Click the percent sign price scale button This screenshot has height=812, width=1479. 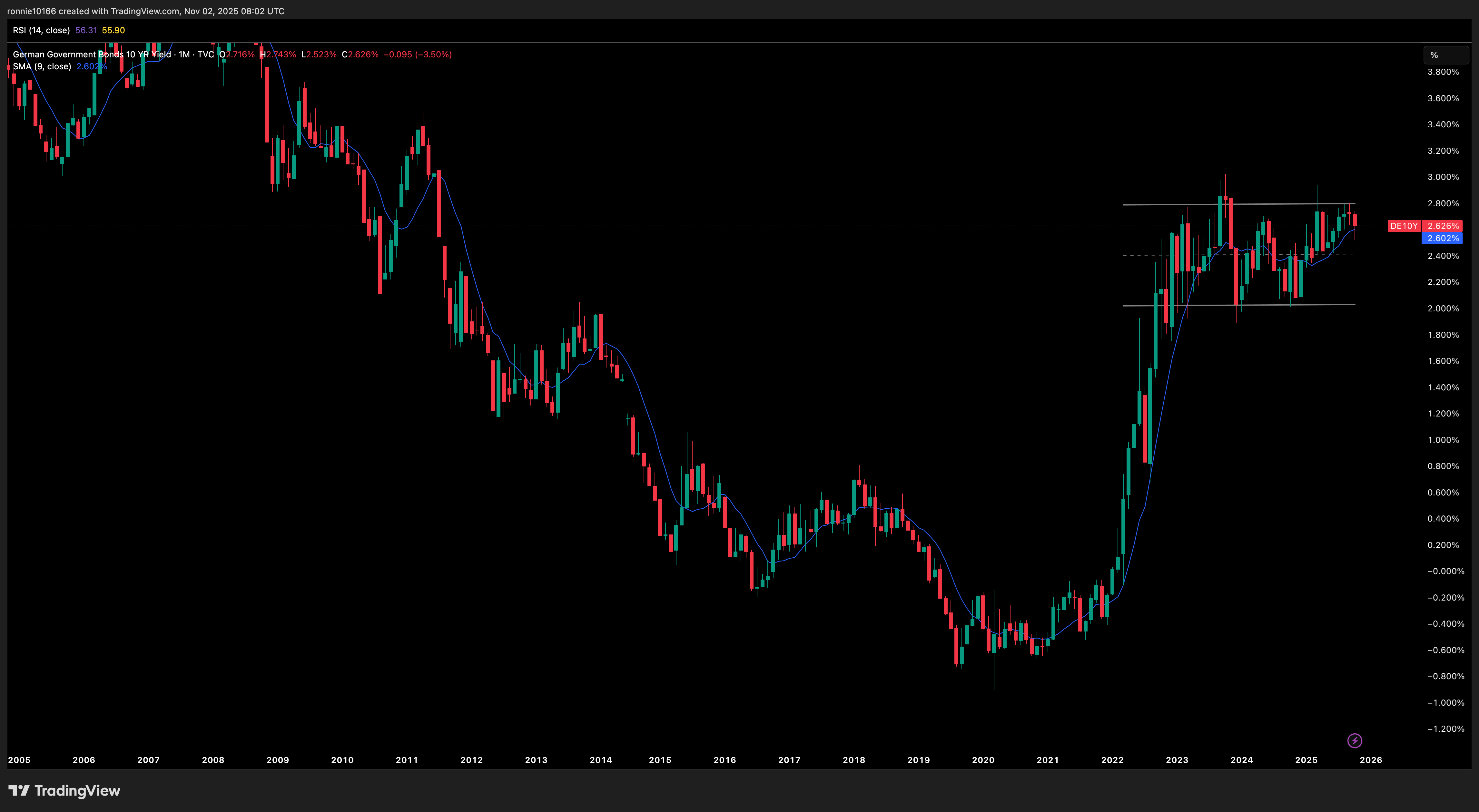point(1446,55)
